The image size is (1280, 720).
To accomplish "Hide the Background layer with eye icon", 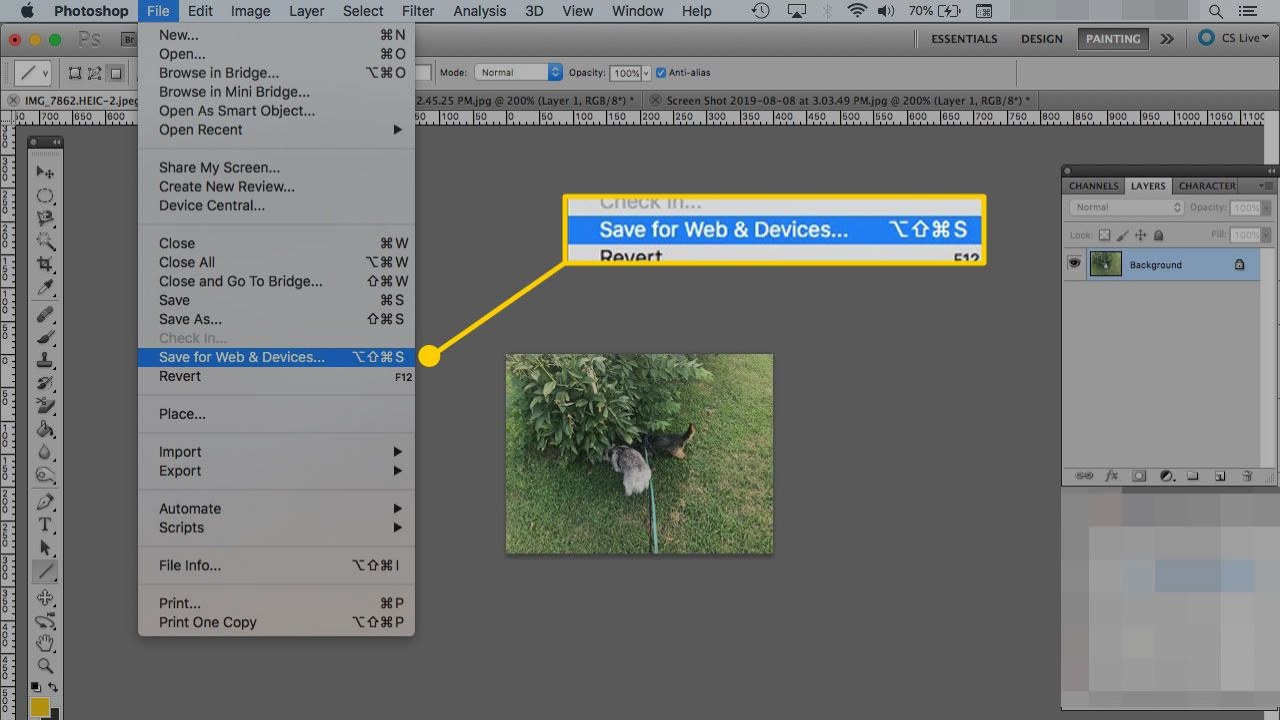I will pyautogui.click(x=1075, y=264).
